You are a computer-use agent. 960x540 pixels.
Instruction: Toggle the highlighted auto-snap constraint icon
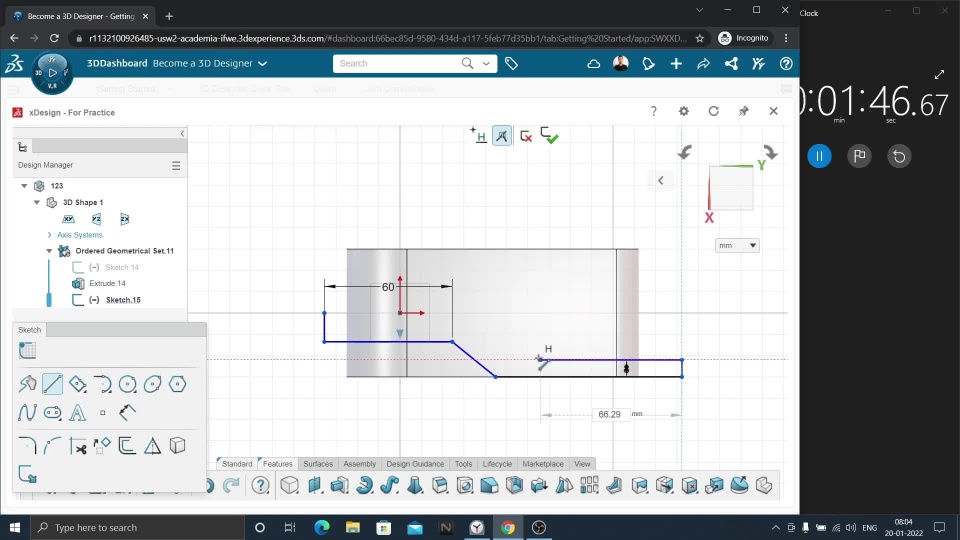point(502,136)
